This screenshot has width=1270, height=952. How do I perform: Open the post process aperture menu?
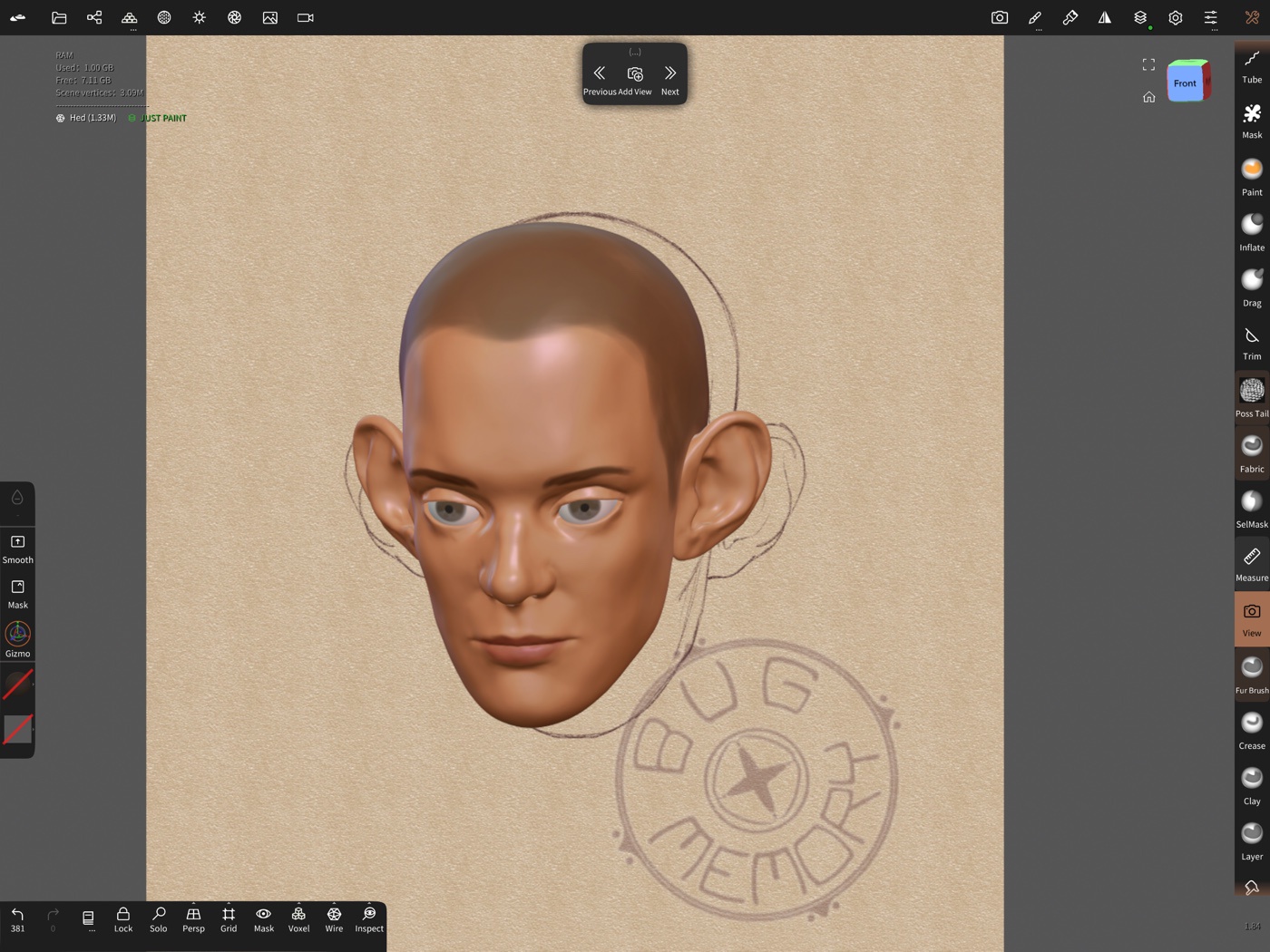pyautogui.click(x=235, y=17)
